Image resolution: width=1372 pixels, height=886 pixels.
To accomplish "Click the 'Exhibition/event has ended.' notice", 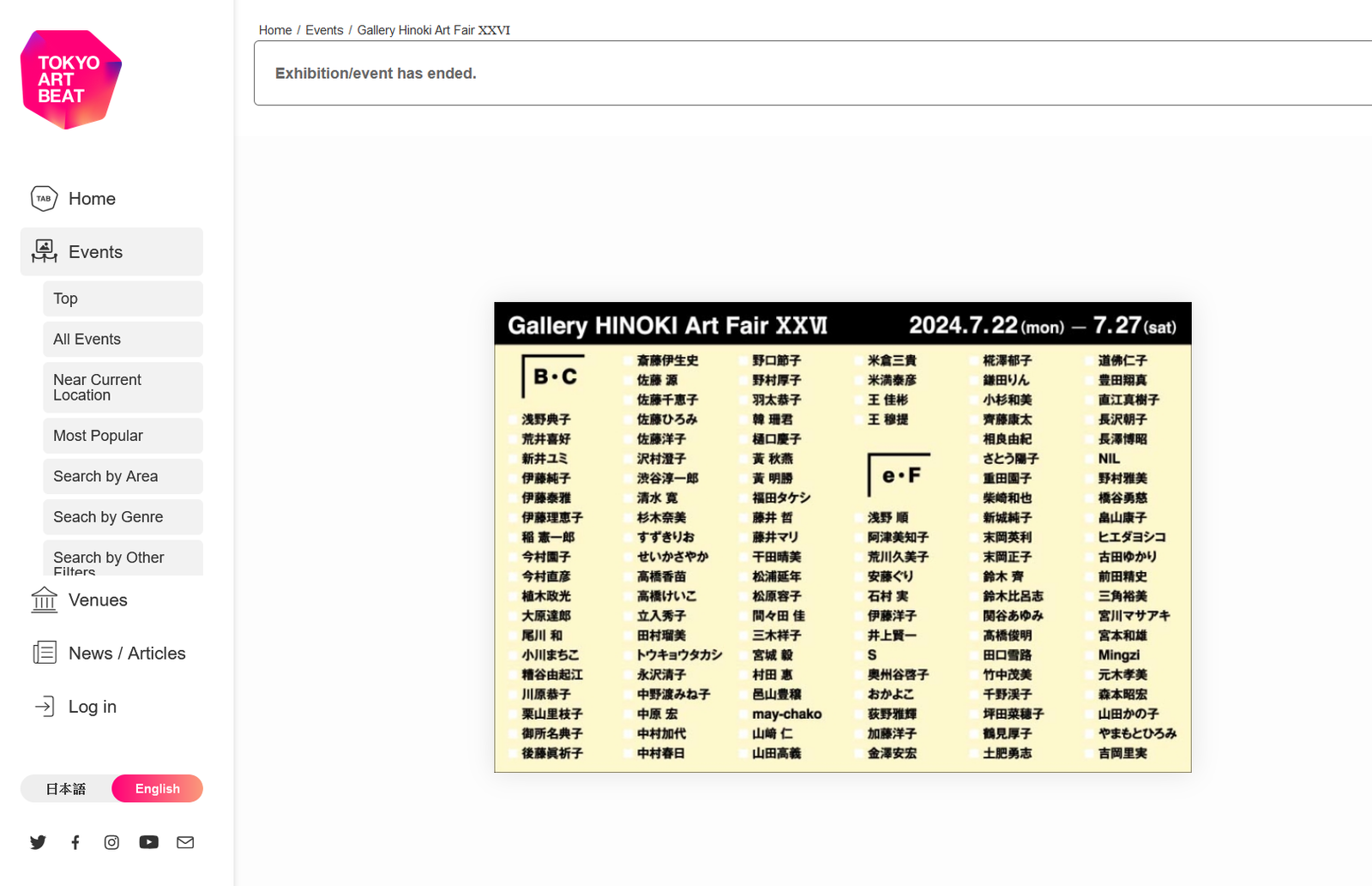I will [x=813, y=73].
